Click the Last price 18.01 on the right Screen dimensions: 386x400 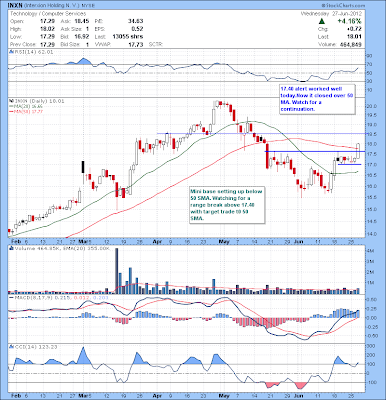[354, 37]
